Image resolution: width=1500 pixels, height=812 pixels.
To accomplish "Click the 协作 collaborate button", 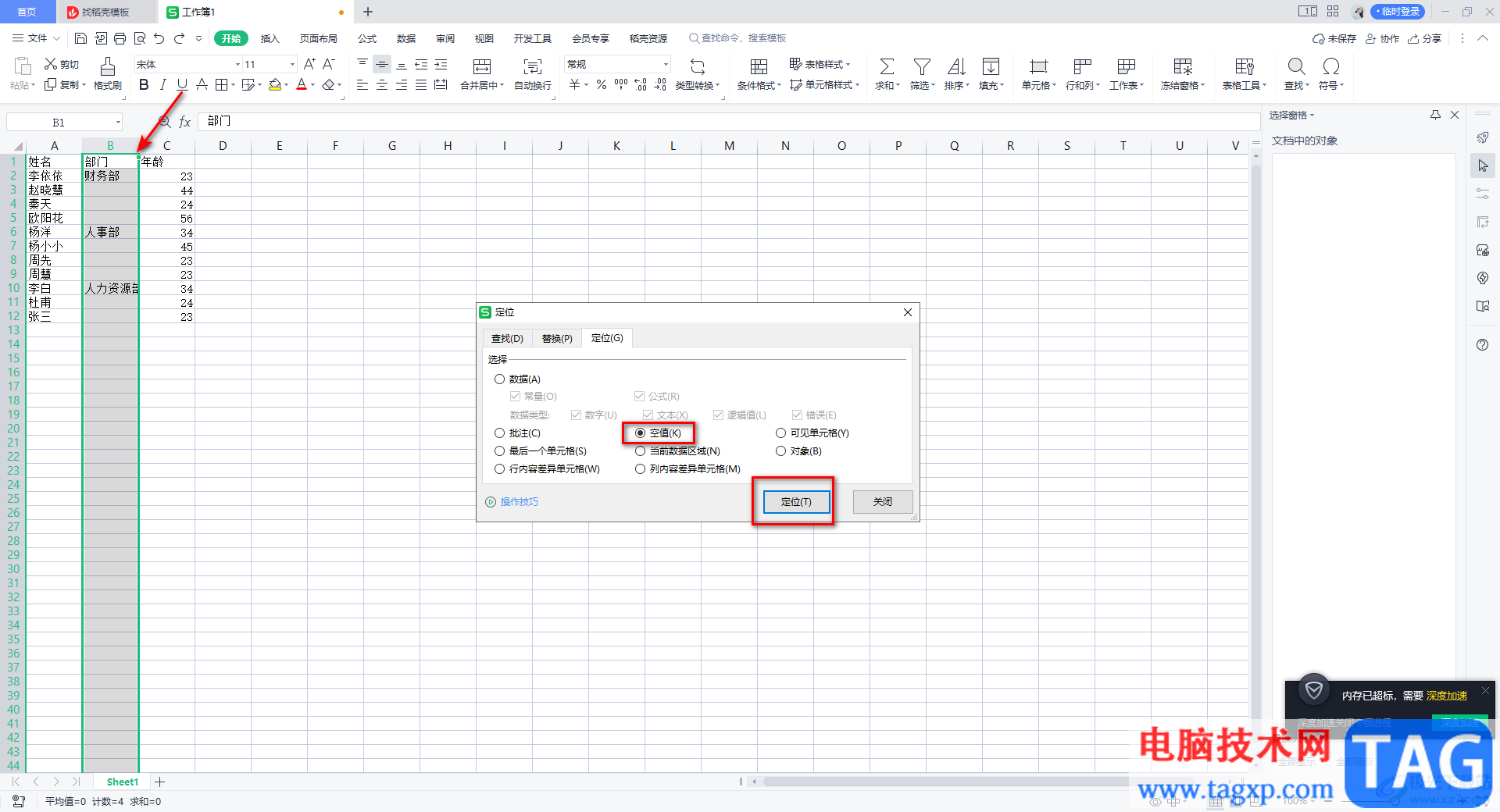I will click(1383, 38).
